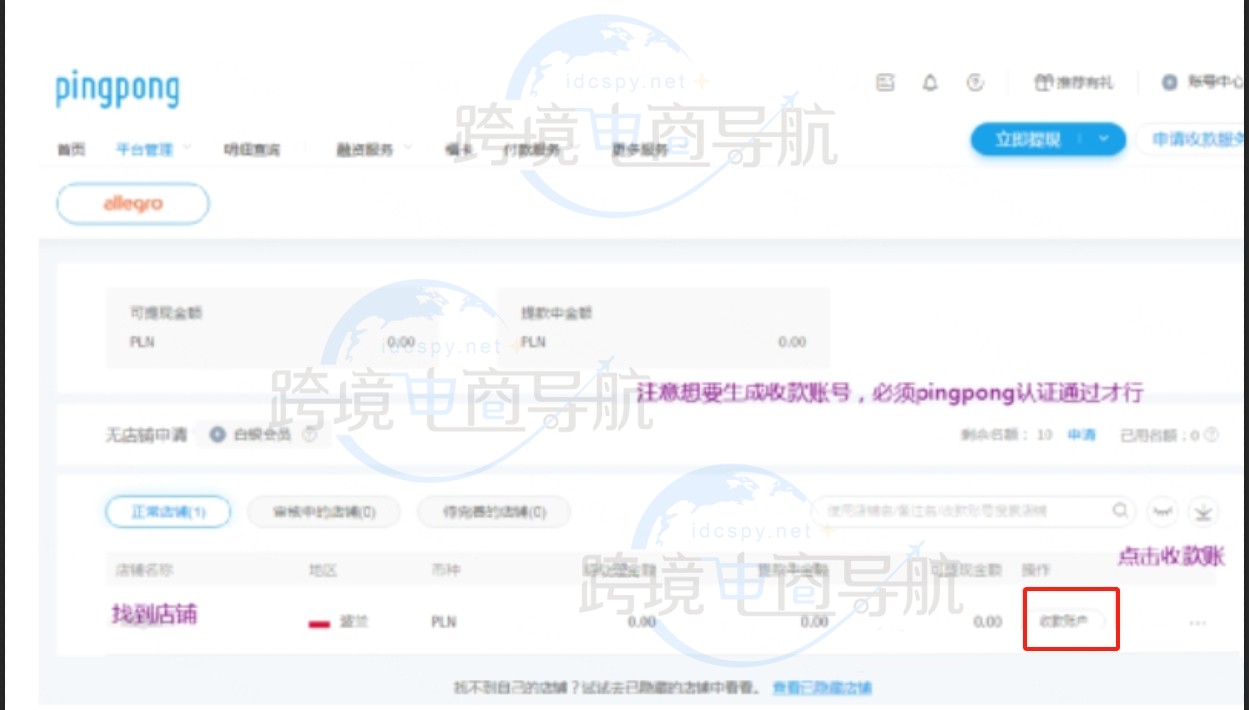Switch to the 停用的店铺(0) tab
1249x710 pixels.
(494, 511)
